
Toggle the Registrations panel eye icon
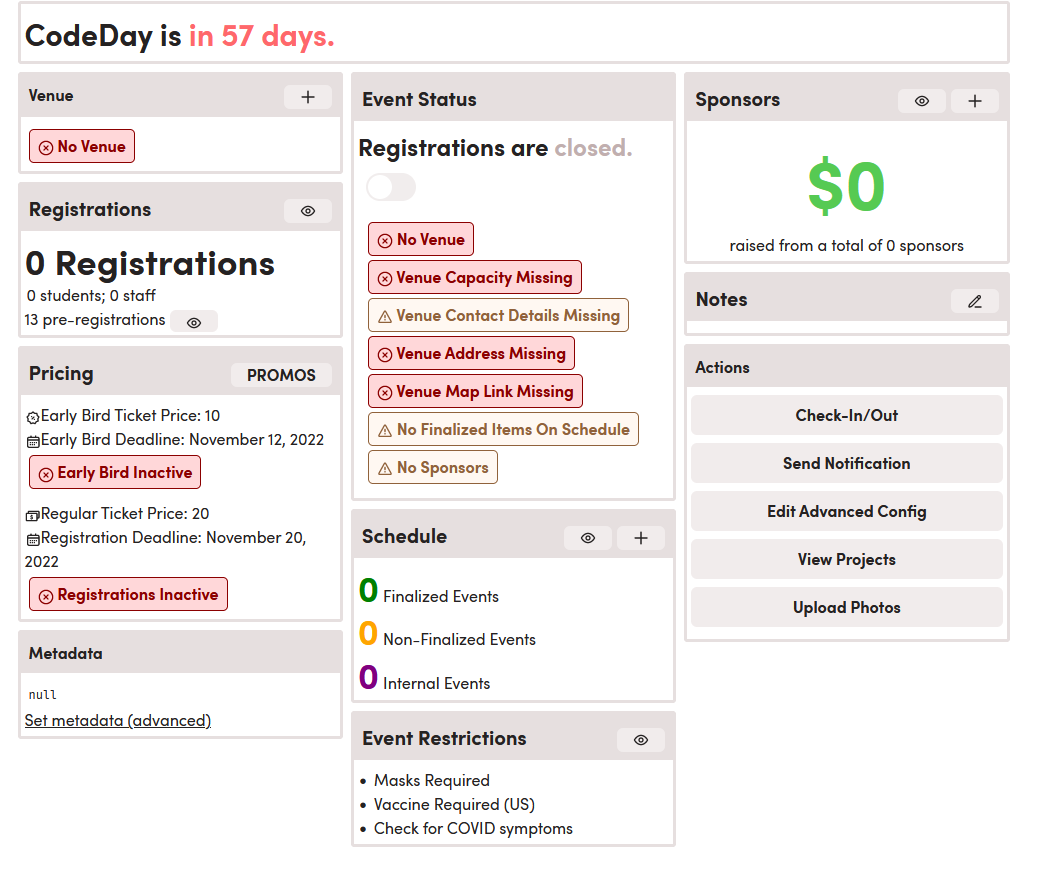[307, 210]
